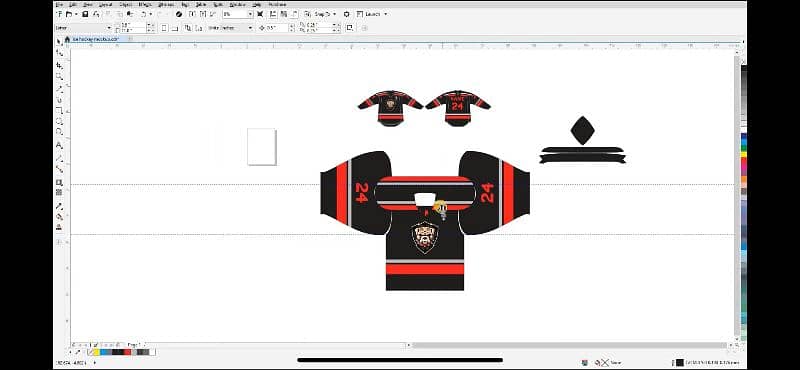800x370 pixels.
Task: Click the Undo arrow icon
Action: (x=143, y=14)
